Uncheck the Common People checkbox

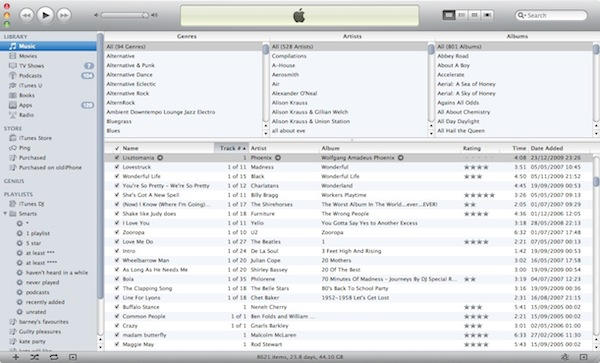(x=117, y=316)
